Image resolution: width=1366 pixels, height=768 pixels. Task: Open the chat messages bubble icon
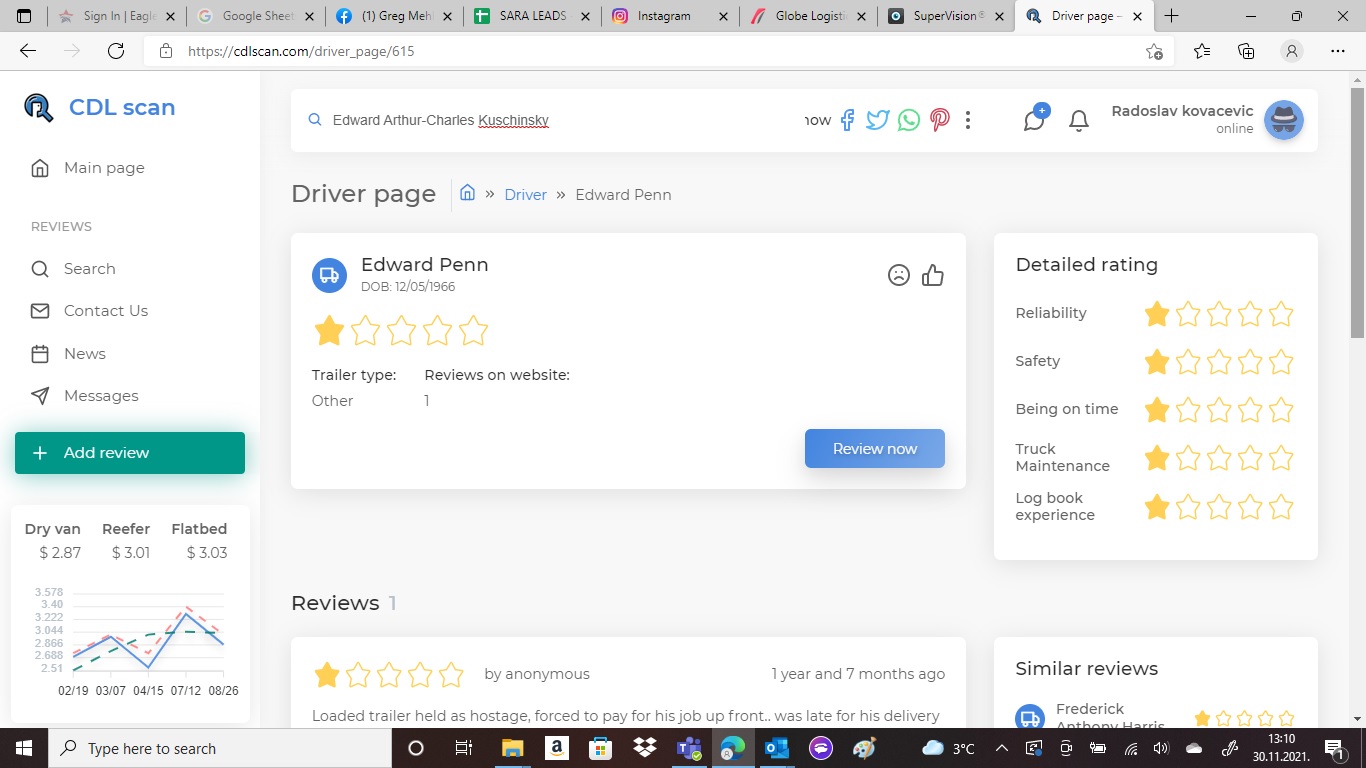[1034, 120]
